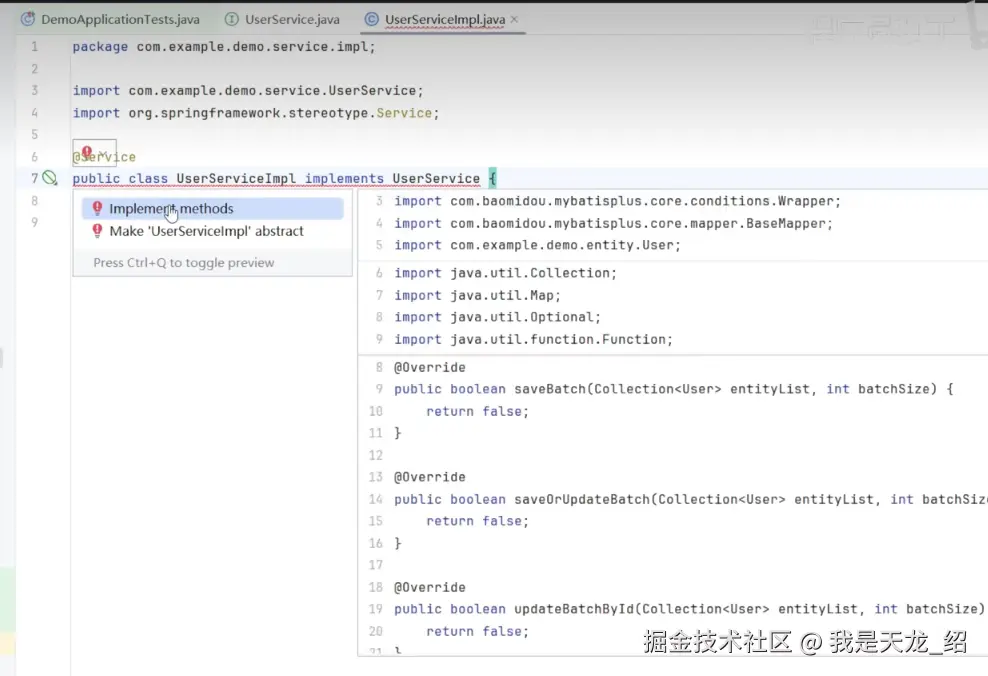Click @Override above saveBatch in preview

tap(430, 367)
